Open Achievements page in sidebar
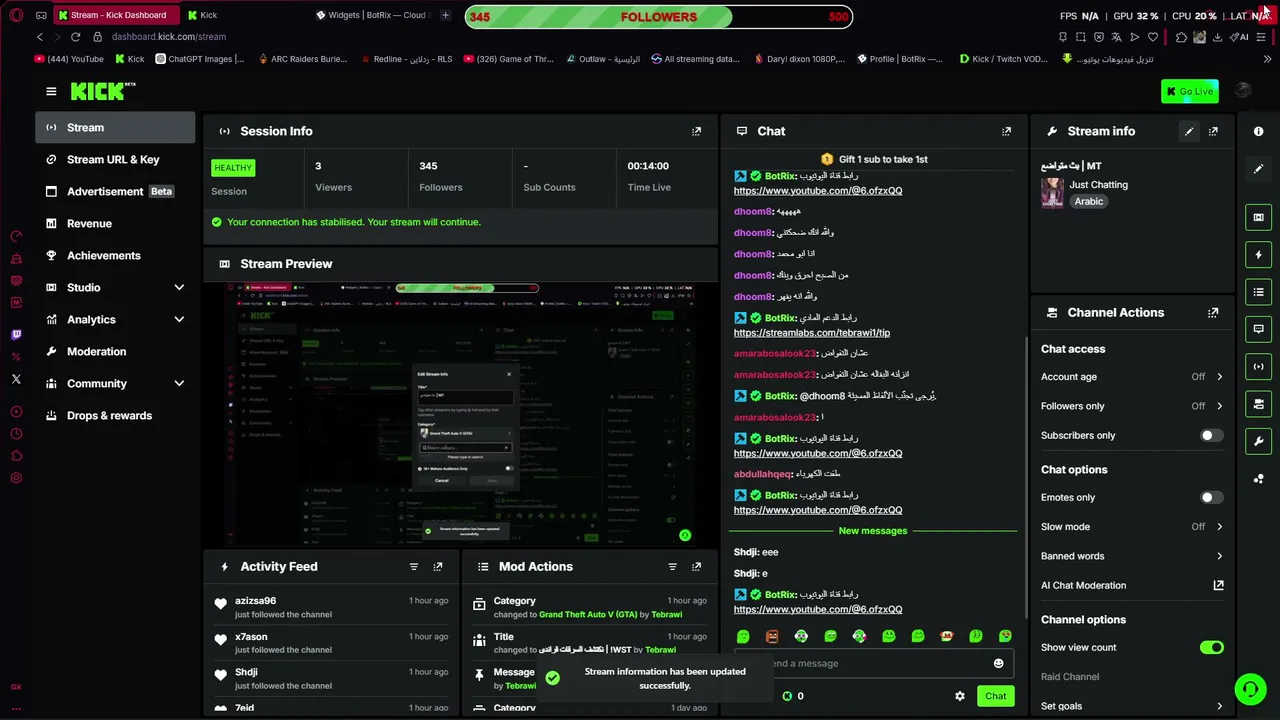Screen dimensions: 1280x720 (x=115, y=256)
